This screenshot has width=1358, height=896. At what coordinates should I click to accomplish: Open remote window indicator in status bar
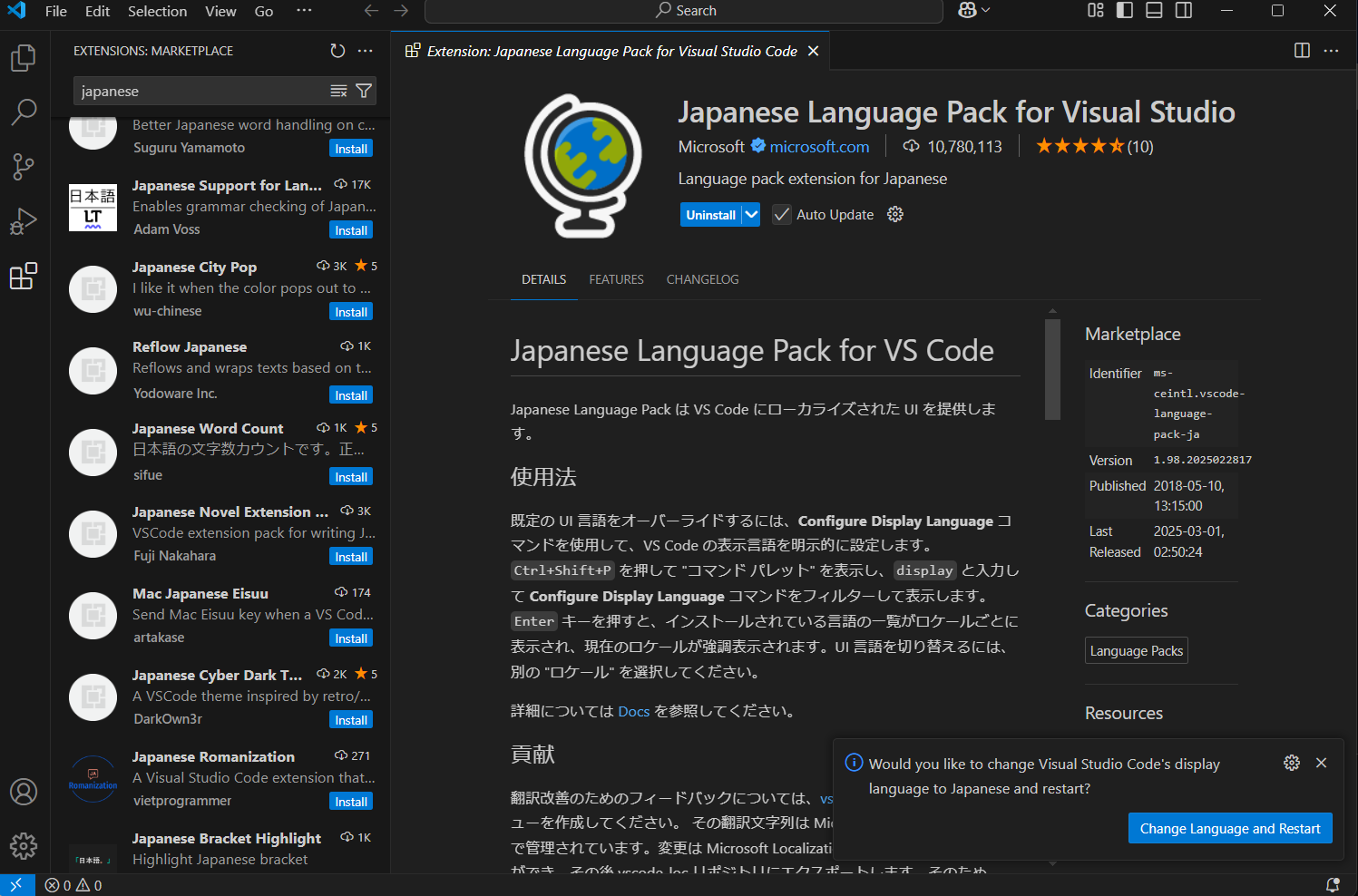click(x=16, y=885)
